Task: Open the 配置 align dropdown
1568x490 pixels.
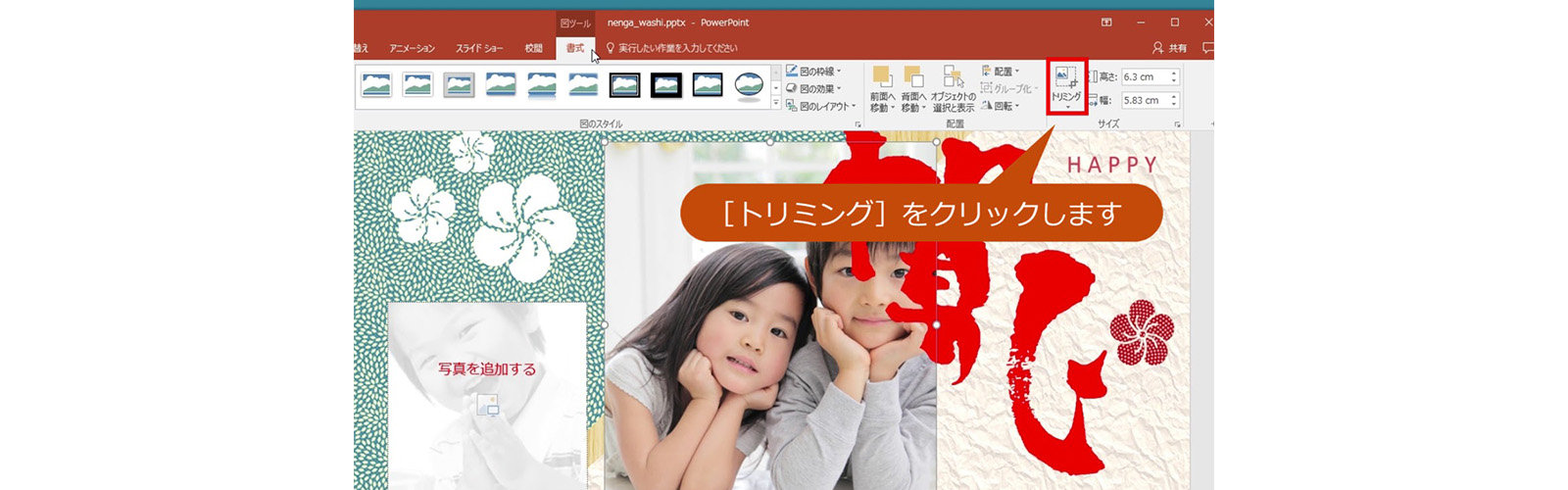Action: point(1002,72)
